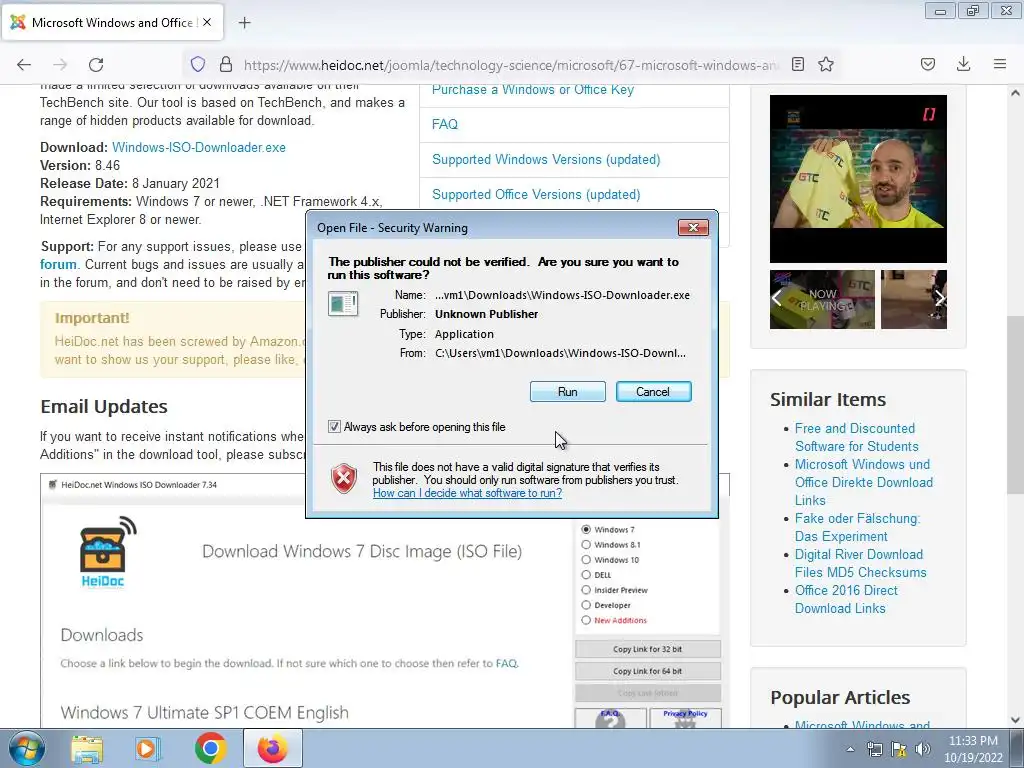Go to next video with right chevron
Viewport: 1024px width, 768px height.
point(939,298)
